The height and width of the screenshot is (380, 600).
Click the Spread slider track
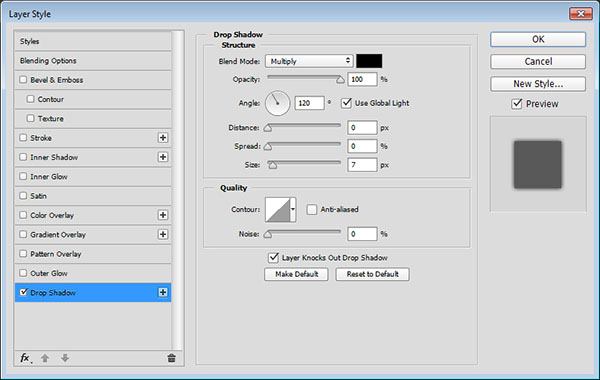304,144
